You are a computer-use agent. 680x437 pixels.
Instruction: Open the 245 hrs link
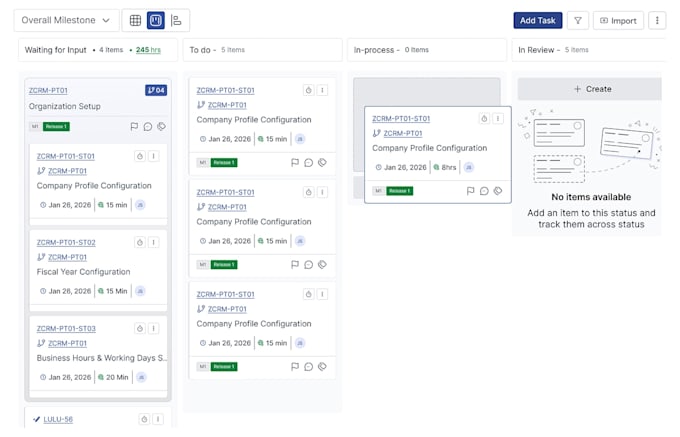point(148,50)
